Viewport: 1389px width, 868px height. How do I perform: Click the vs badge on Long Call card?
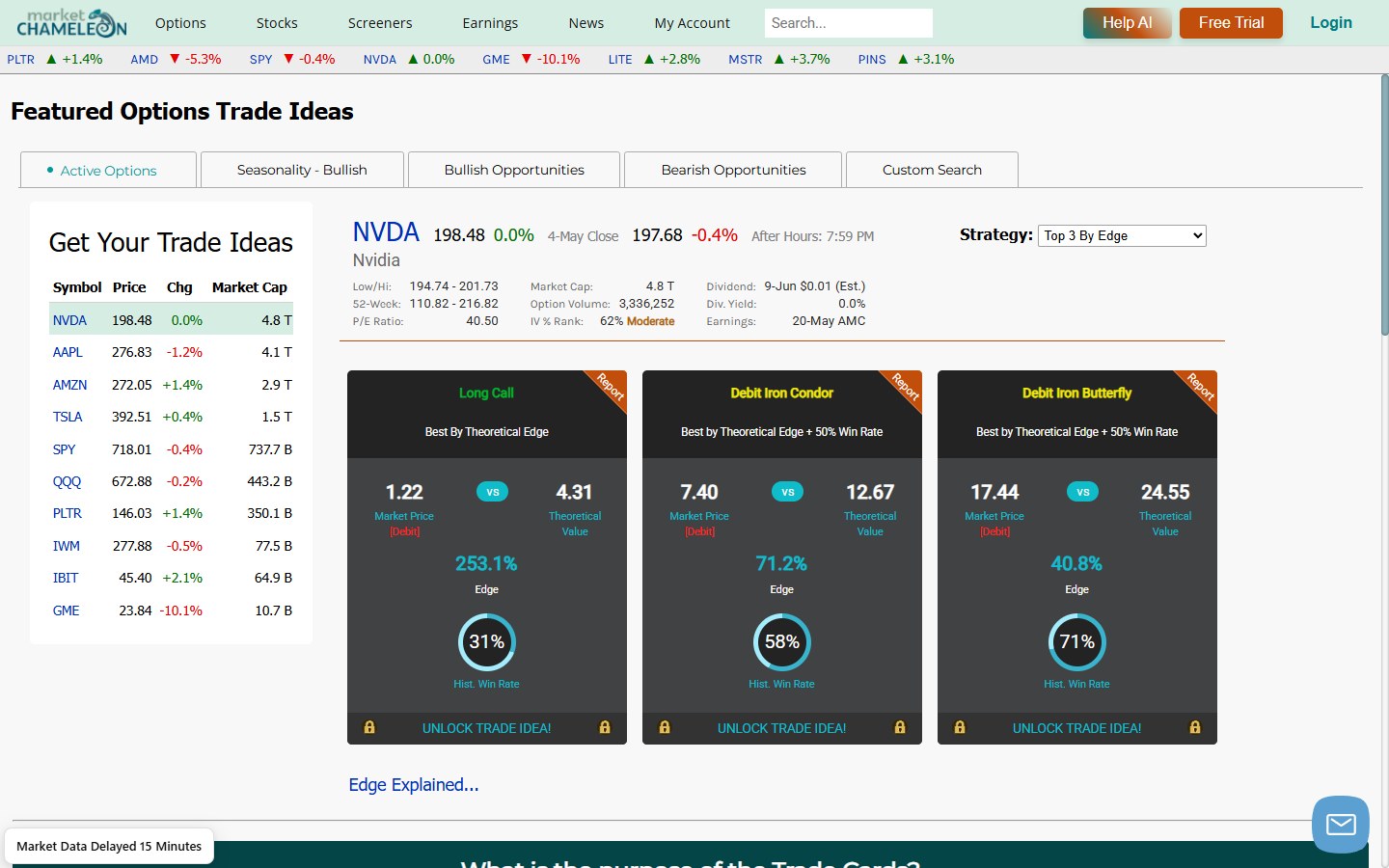(x=493, y=492)
